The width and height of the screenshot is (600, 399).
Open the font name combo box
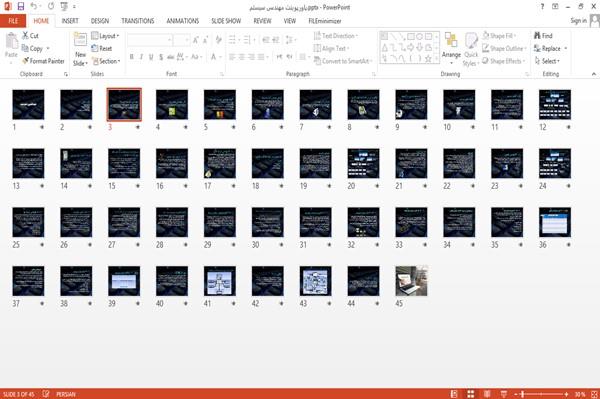tap(149, 39)
